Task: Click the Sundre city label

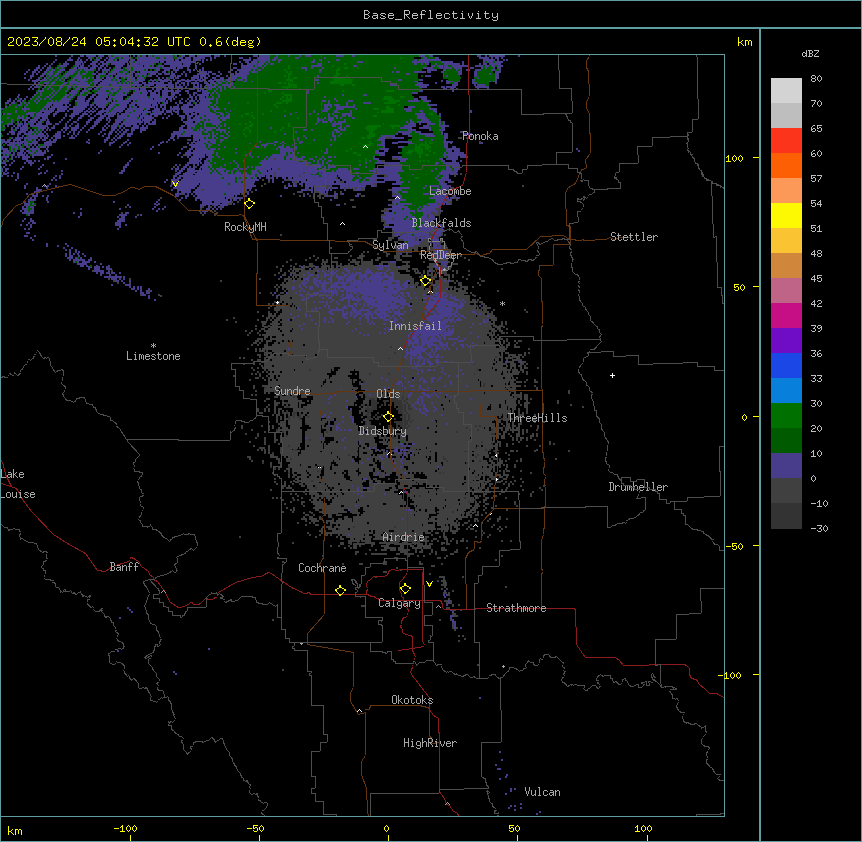Action: (x=292, y=391)
